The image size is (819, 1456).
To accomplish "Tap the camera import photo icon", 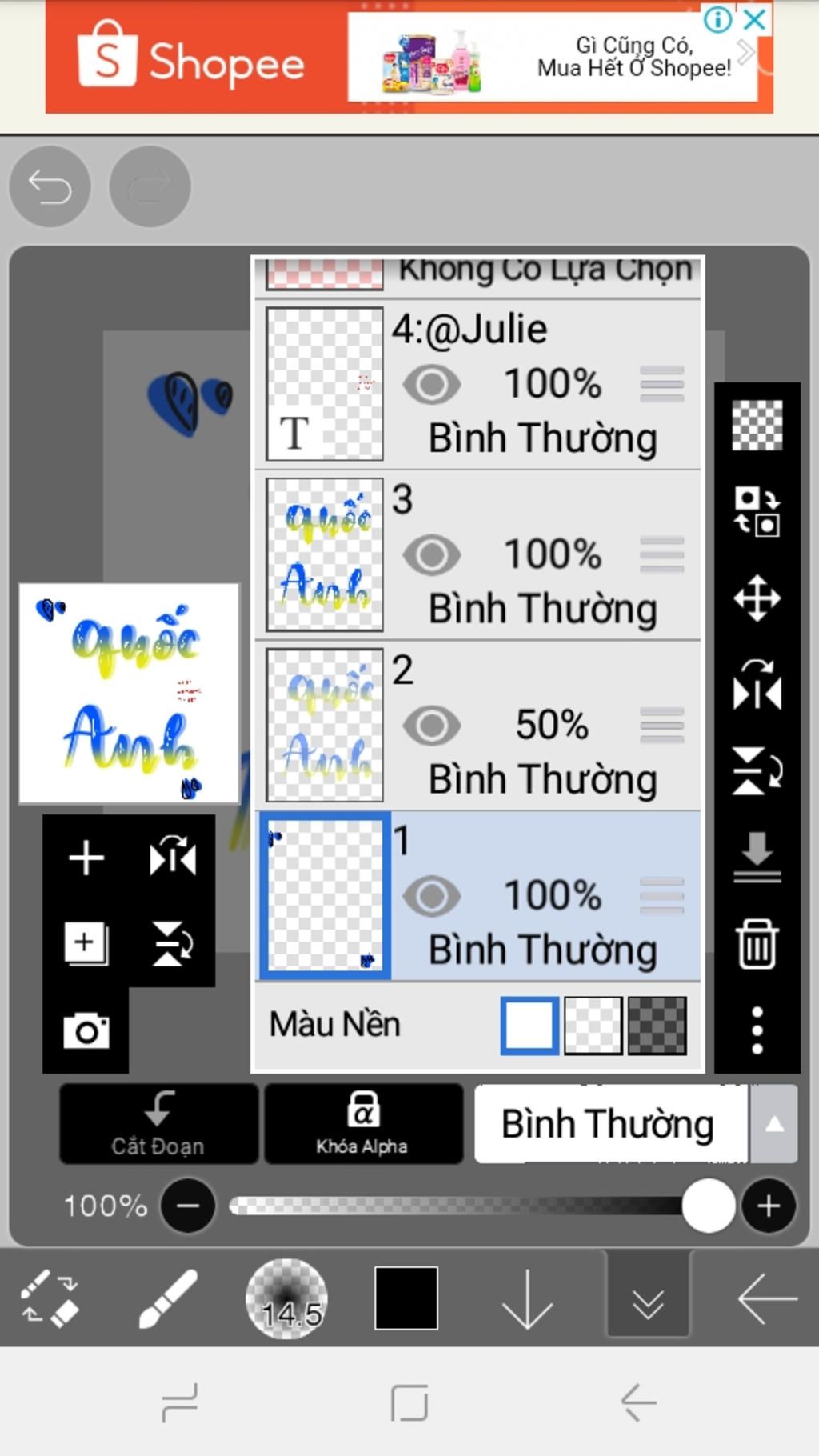I will pyautogui.click(x=86, y=1030).
